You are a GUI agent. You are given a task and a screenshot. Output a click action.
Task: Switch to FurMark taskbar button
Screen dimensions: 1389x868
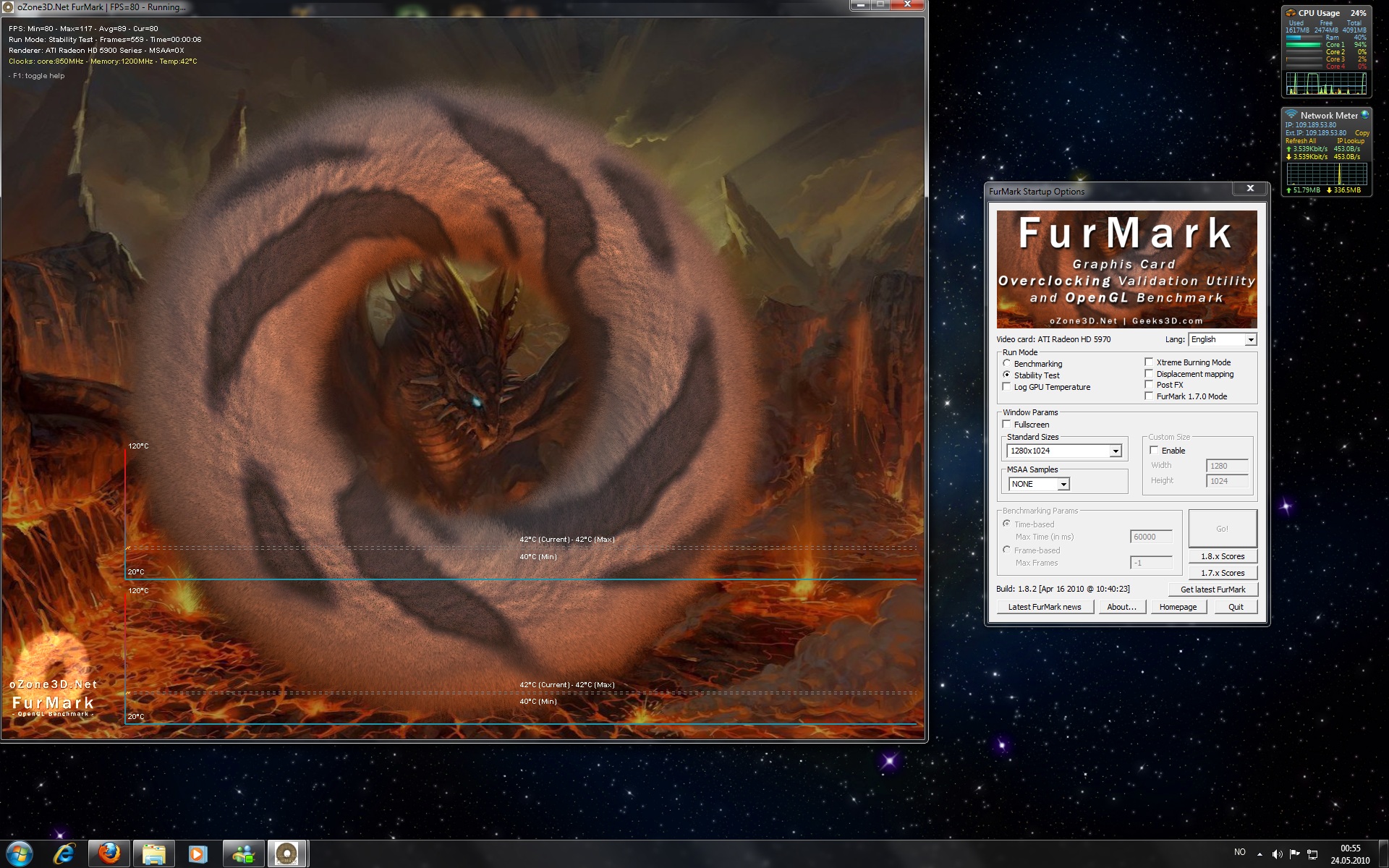coord(287,854)
